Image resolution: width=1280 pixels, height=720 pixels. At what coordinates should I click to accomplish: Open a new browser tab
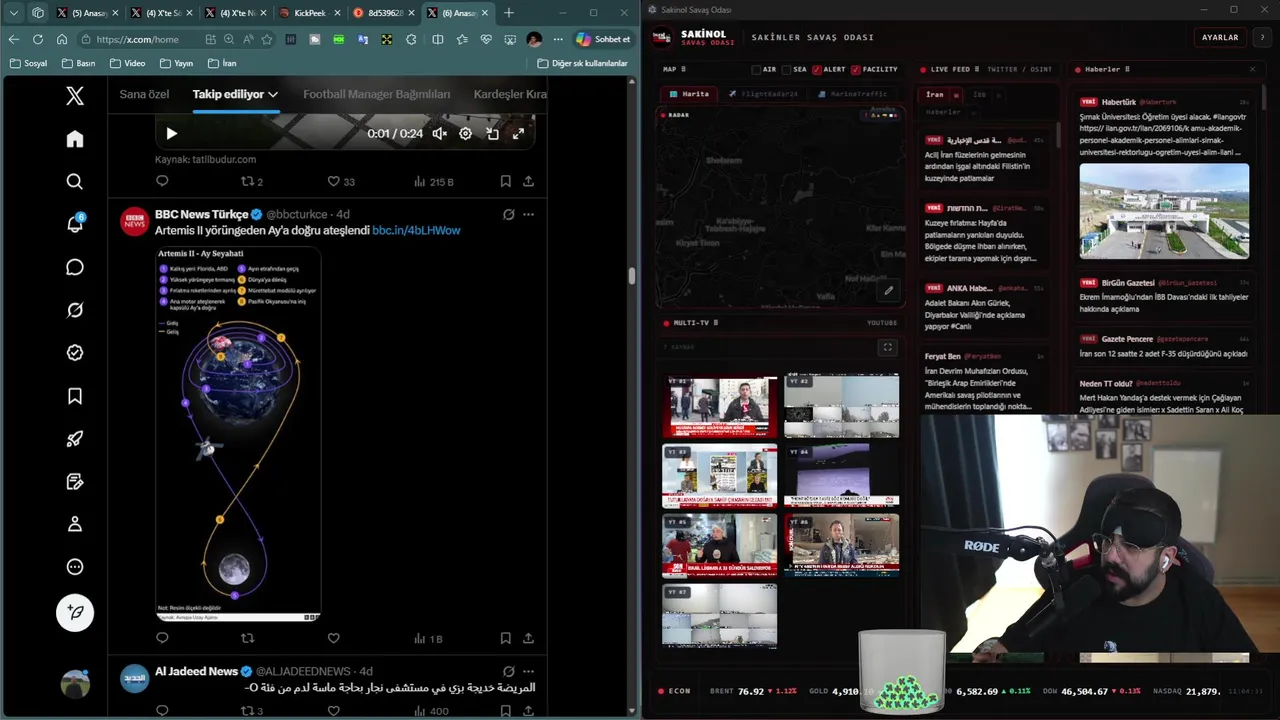click(509, 13)
